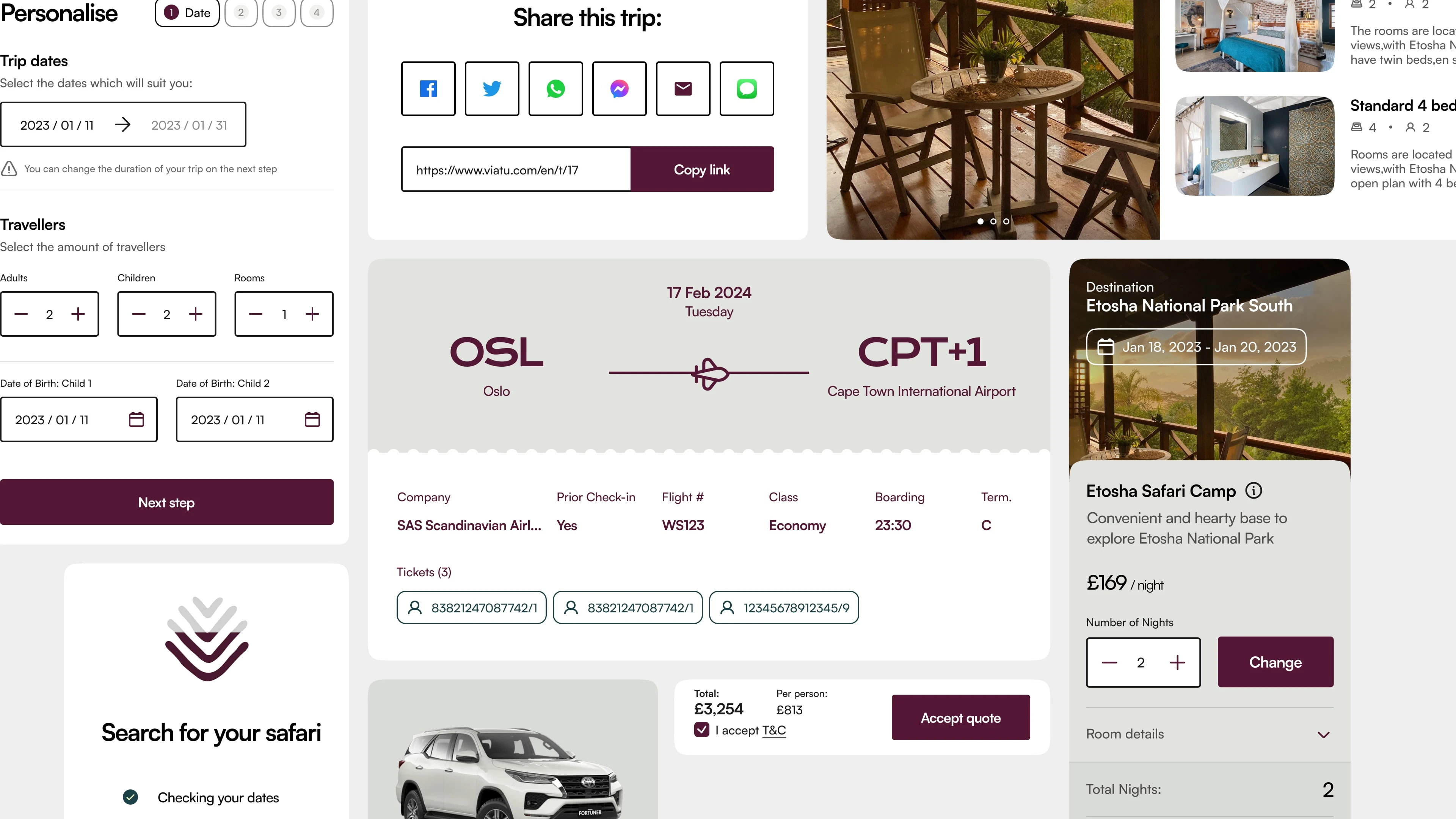Go to step 2 of Personalise
Viewport: 1456px width, 819px height.
click(241, 13)
